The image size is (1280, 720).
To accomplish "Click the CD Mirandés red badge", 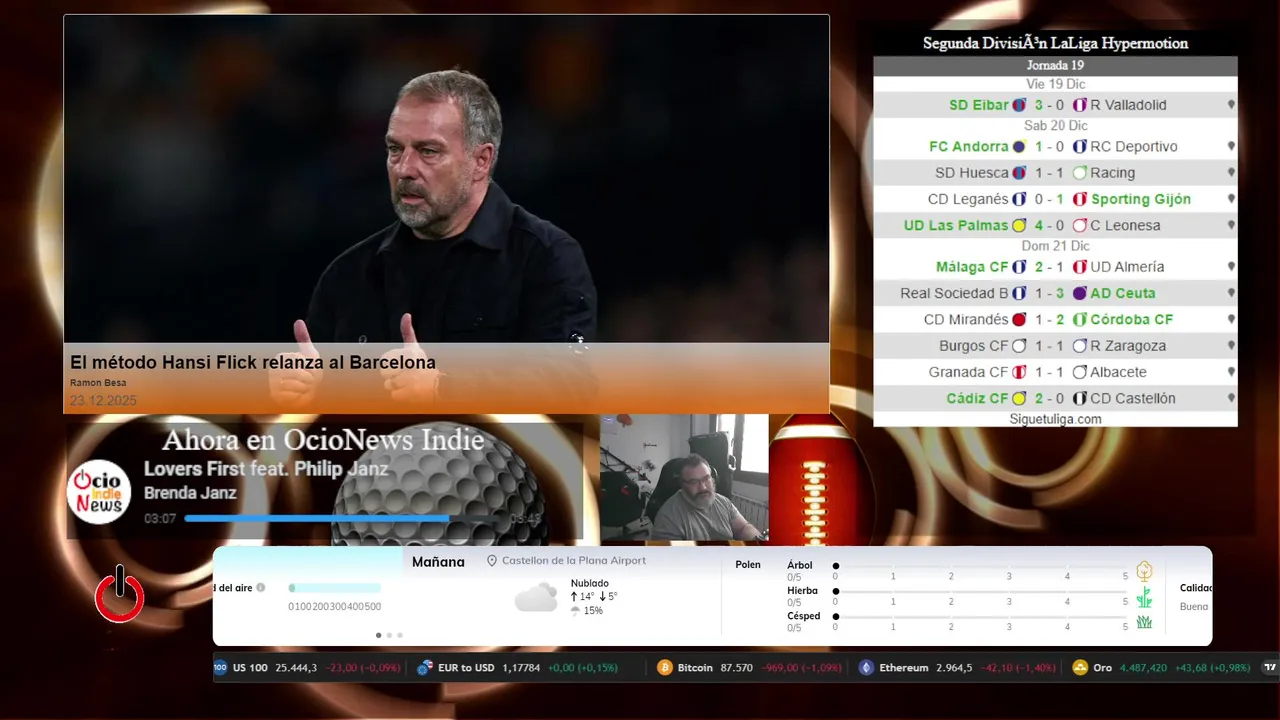I will (x=1019, y=319).
